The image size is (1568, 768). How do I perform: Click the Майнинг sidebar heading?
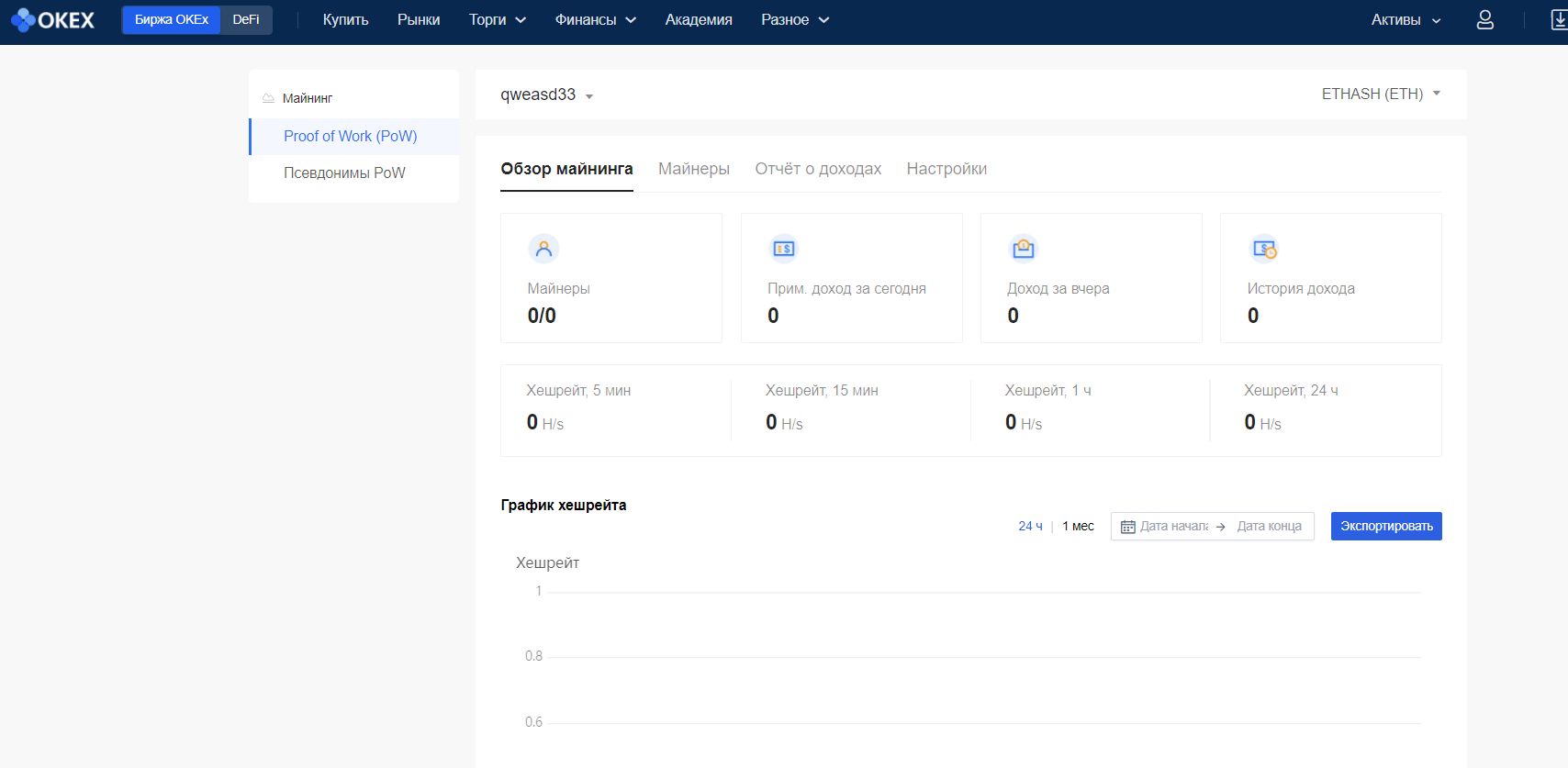pyautogui.click(x=308, y=98)
